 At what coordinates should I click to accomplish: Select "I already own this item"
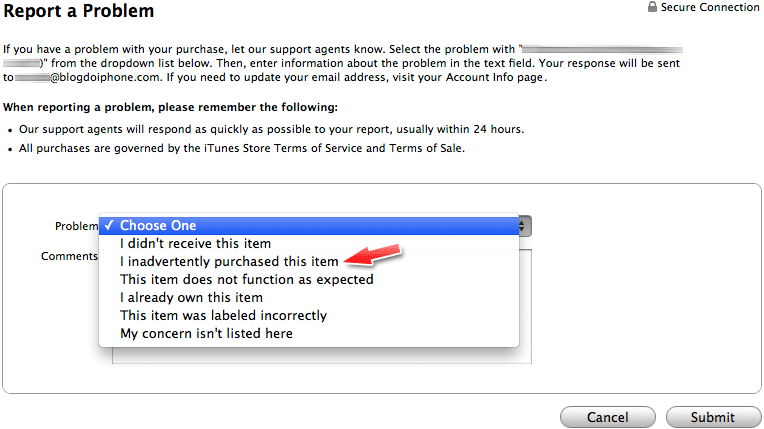coord(309,297)
